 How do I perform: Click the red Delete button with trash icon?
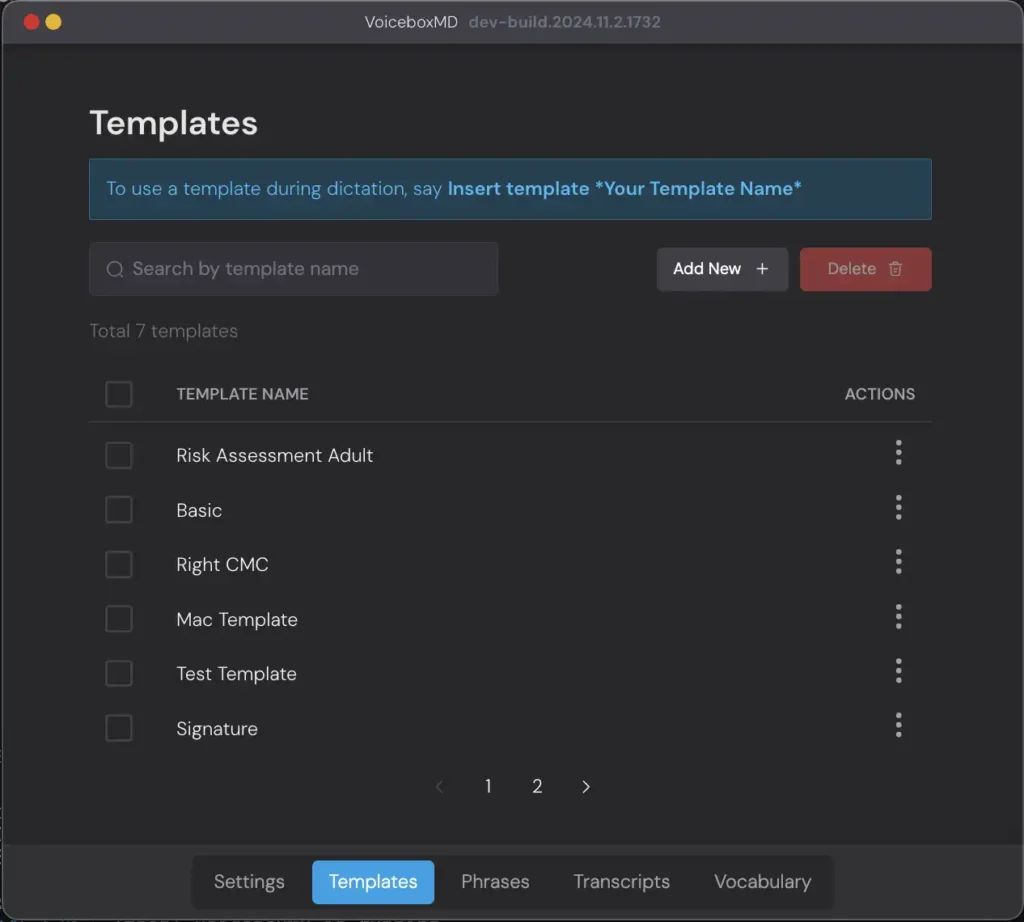(865, 269)
